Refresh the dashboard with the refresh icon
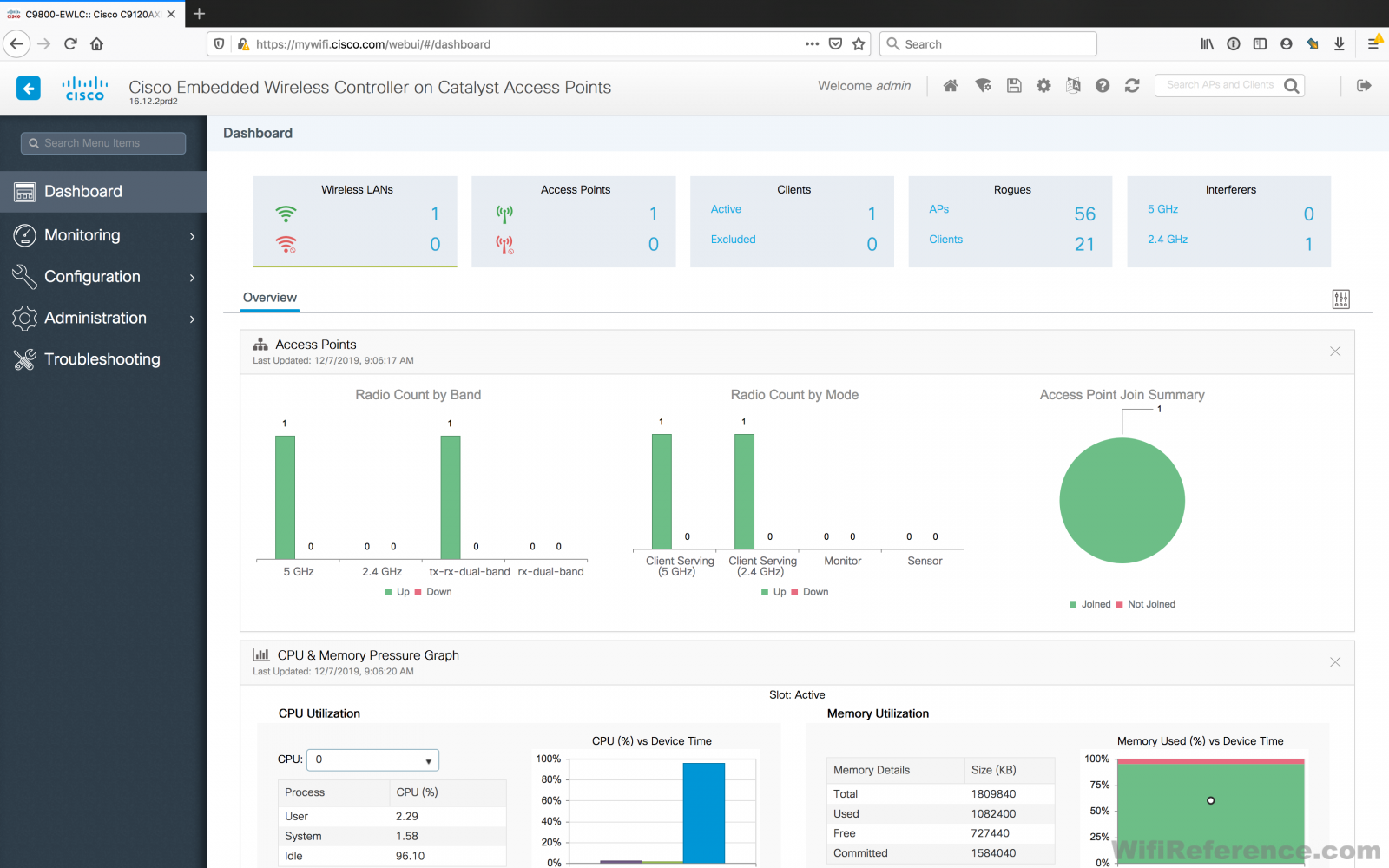This screenshot has width=1389, height=868. pyautogui.click(x=1132, y=85)
